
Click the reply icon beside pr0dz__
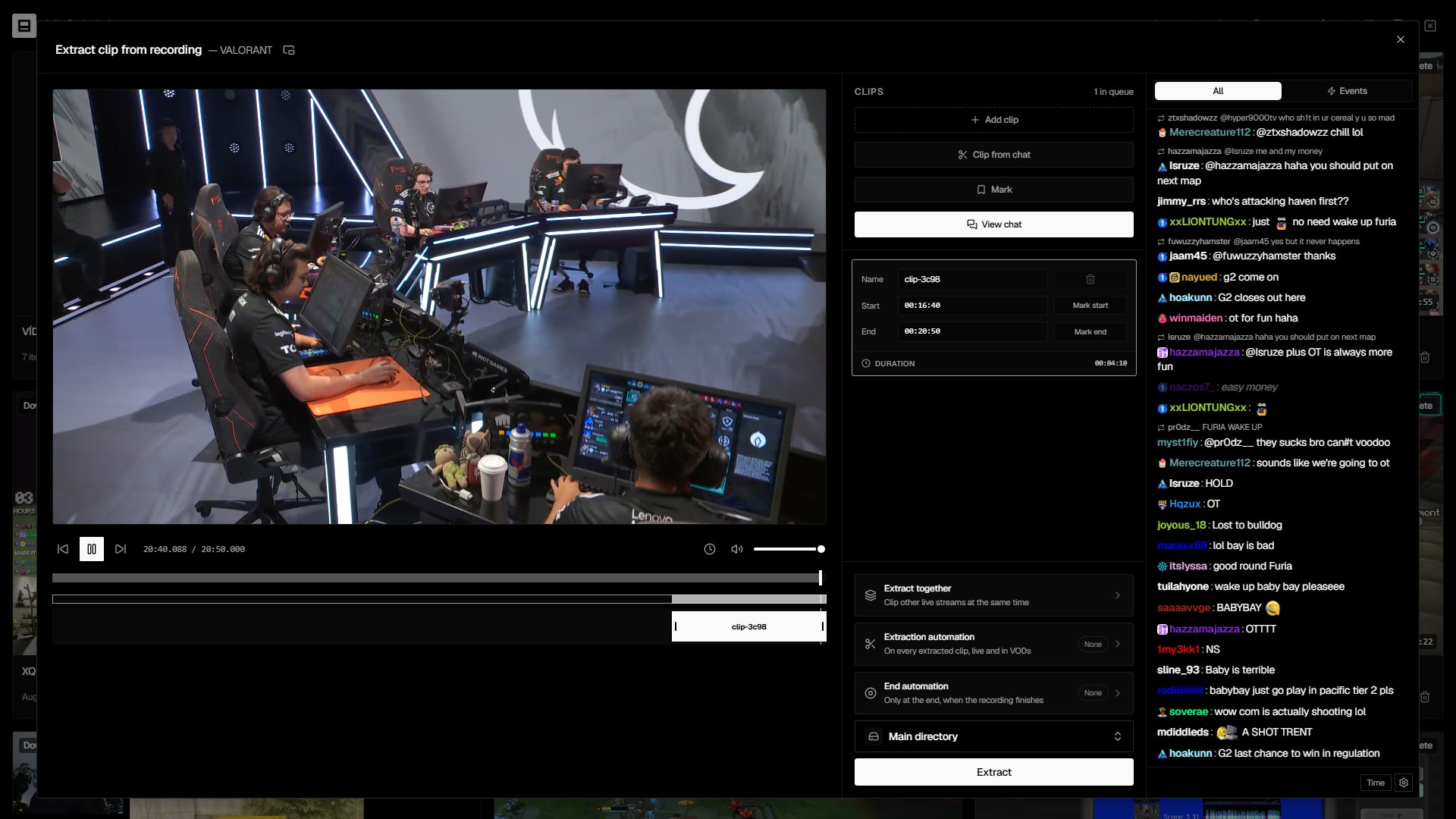coord(1161,427)
